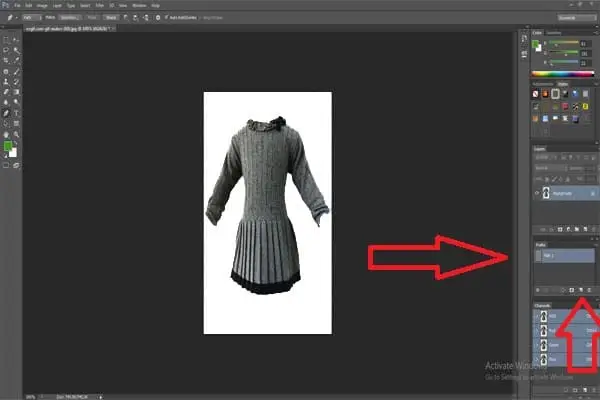The image size is (600, 400).
Task: Open the Path mode dropdown in options bar
Action: 32,18
